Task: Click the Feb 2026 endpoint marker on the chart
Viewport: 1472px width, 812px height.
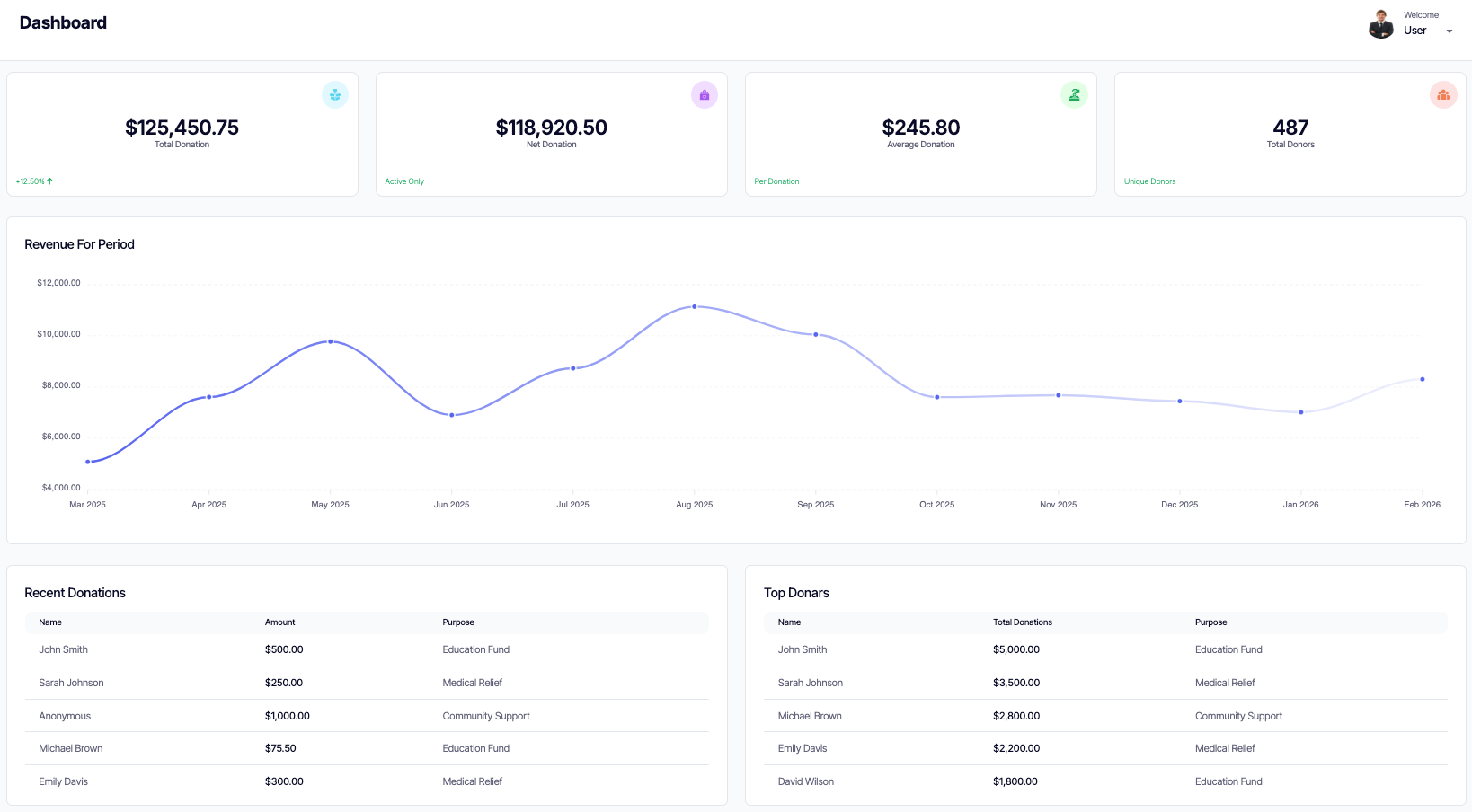Action: (x=1422, y=379)
